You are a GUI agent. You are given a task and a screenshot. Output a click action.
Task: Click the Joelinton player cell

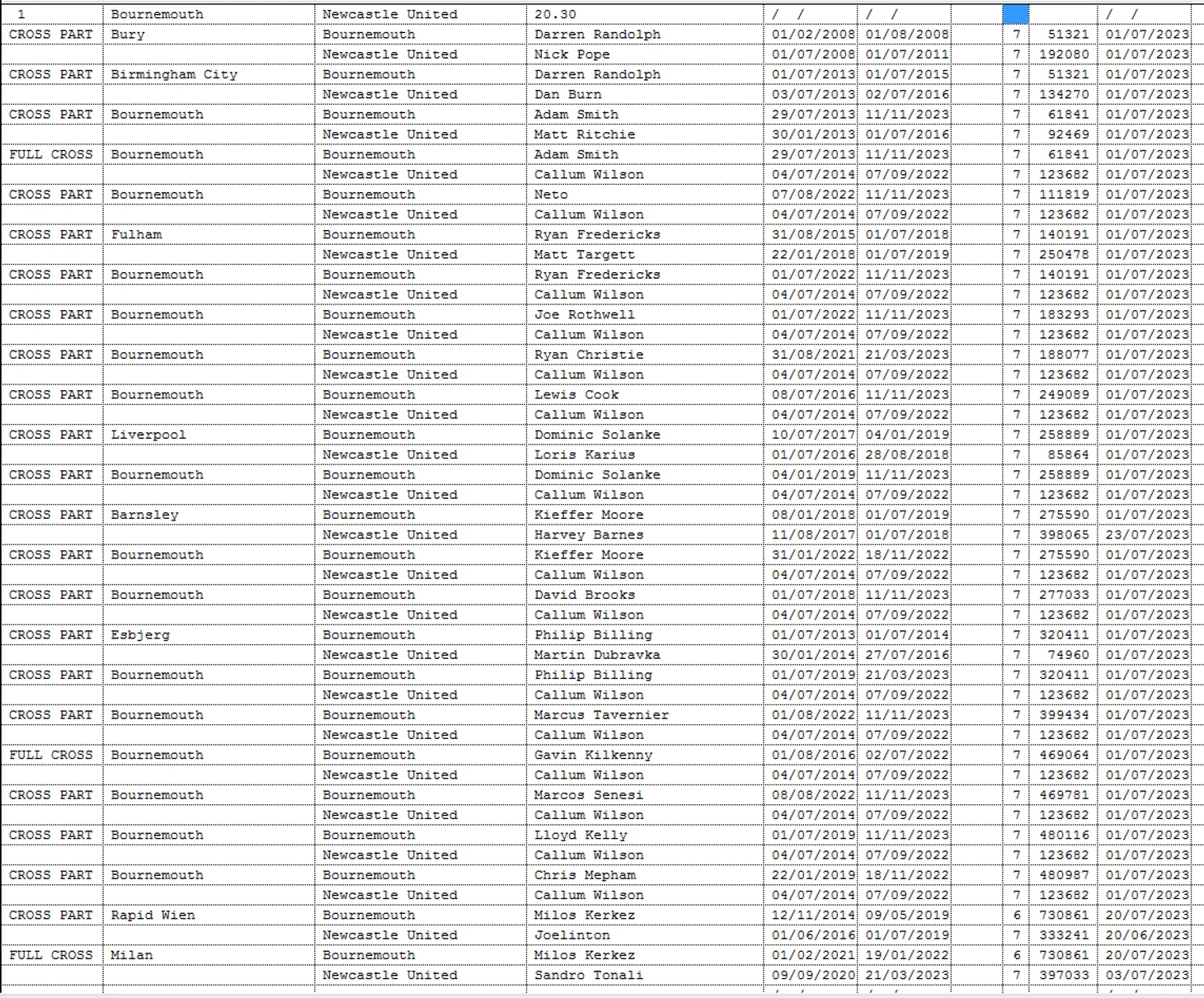point(645,935)
